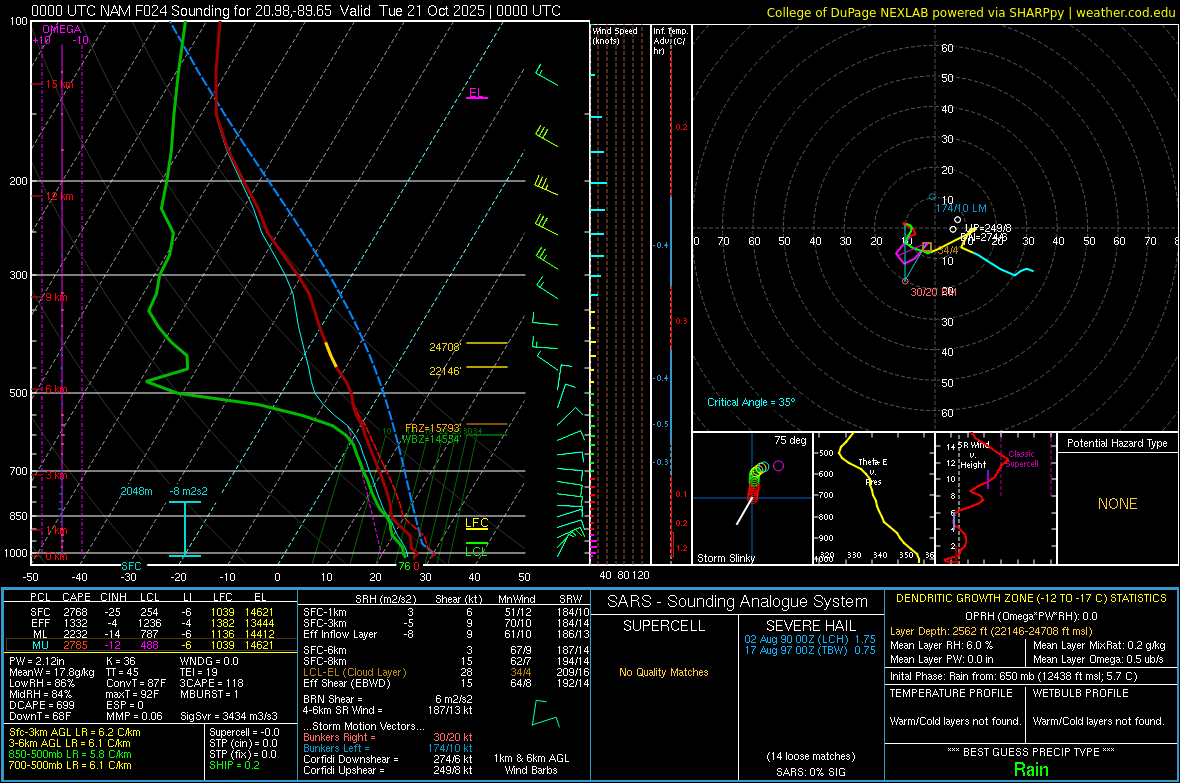Click the 12 km height marker
The height and width of the screenshot is (783, 1180).
[x=59, y=196]
